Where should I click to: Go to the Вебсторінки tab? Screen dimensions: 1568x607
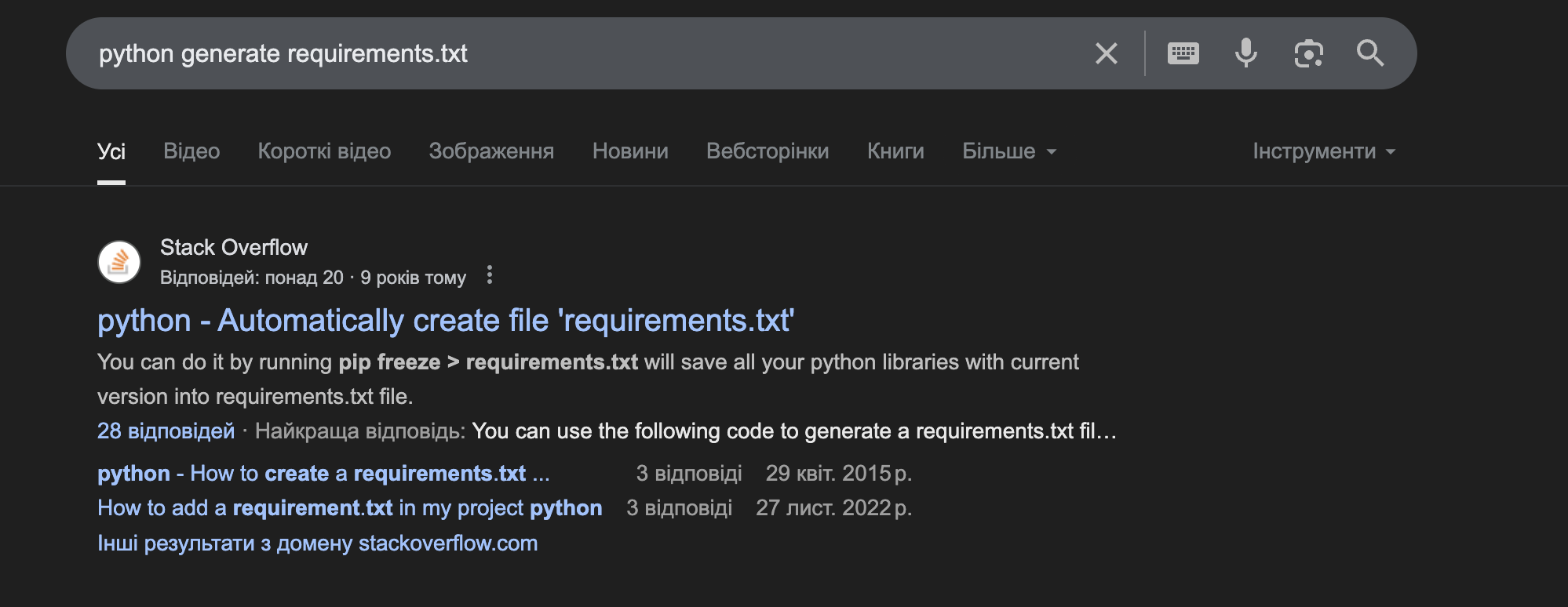[768, 151]
